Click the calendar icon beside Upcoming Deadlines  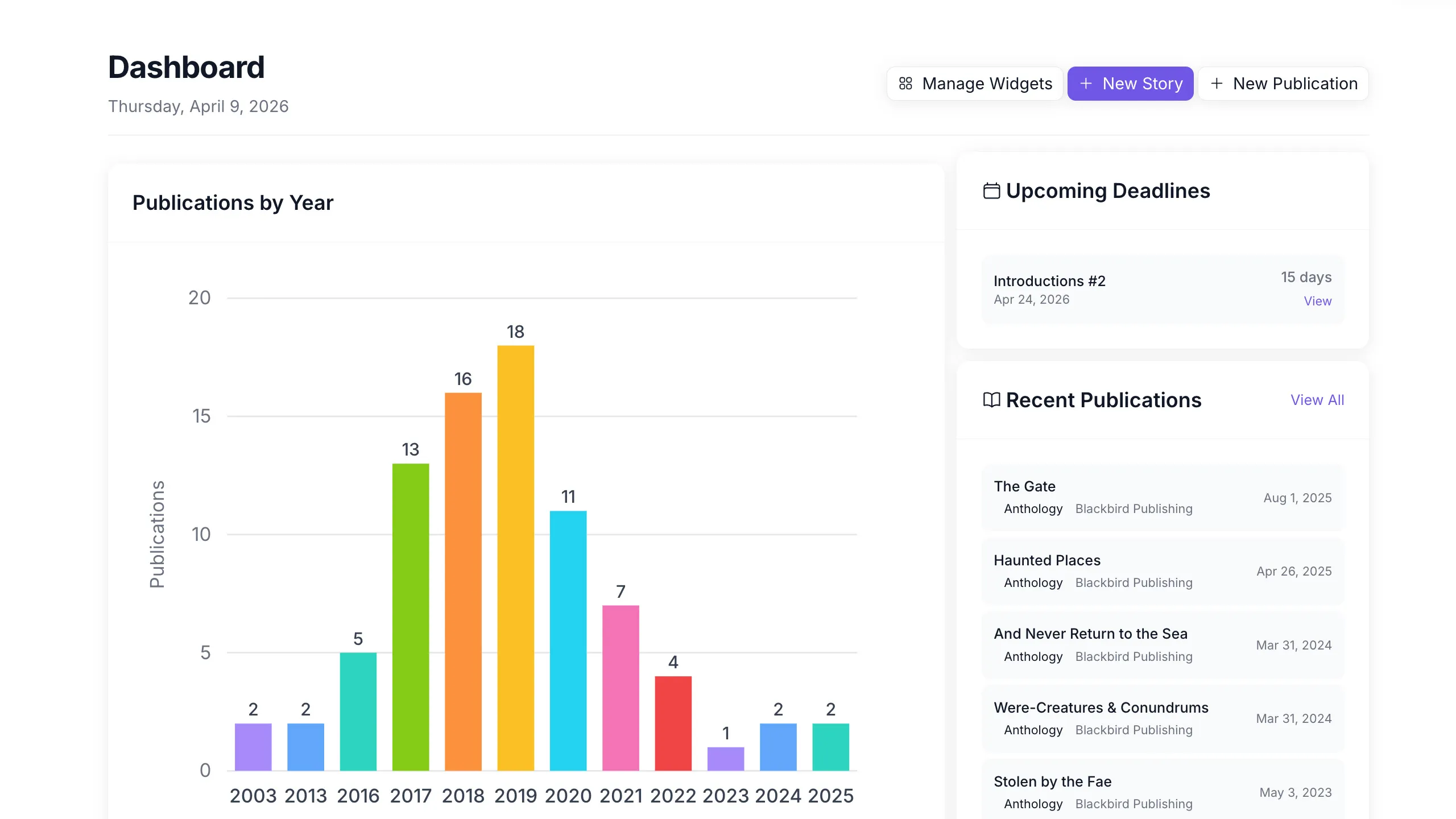pyautogui.click(x=992, y=191)
